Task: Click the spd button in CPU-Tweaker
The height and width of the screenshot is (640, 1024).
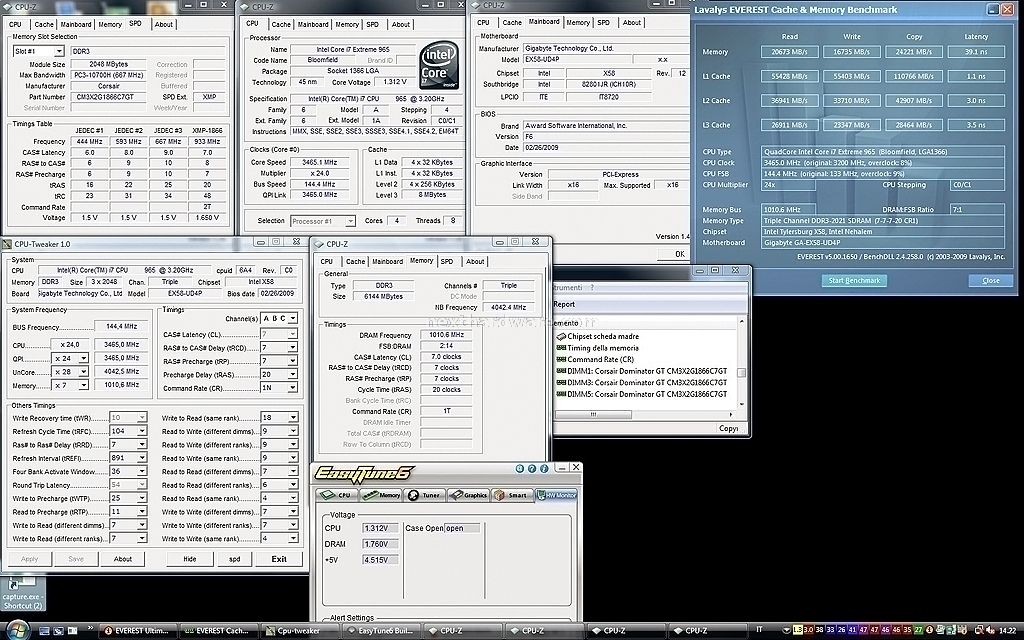Action: pyautogui.click(x=234, y=559)
